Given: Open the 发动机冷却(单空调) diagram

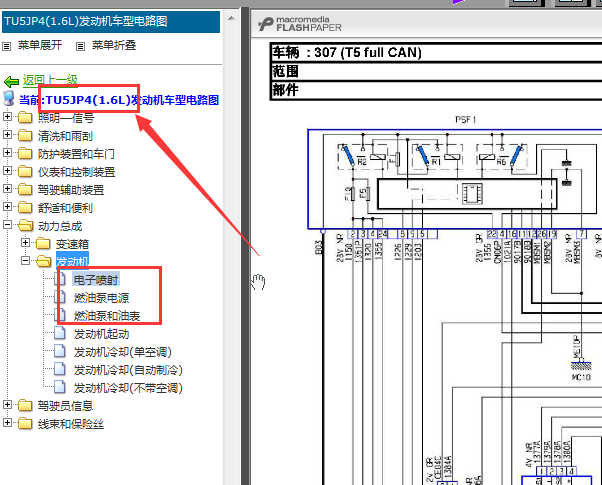Looking at the screenshot, I should coord(122,352).
